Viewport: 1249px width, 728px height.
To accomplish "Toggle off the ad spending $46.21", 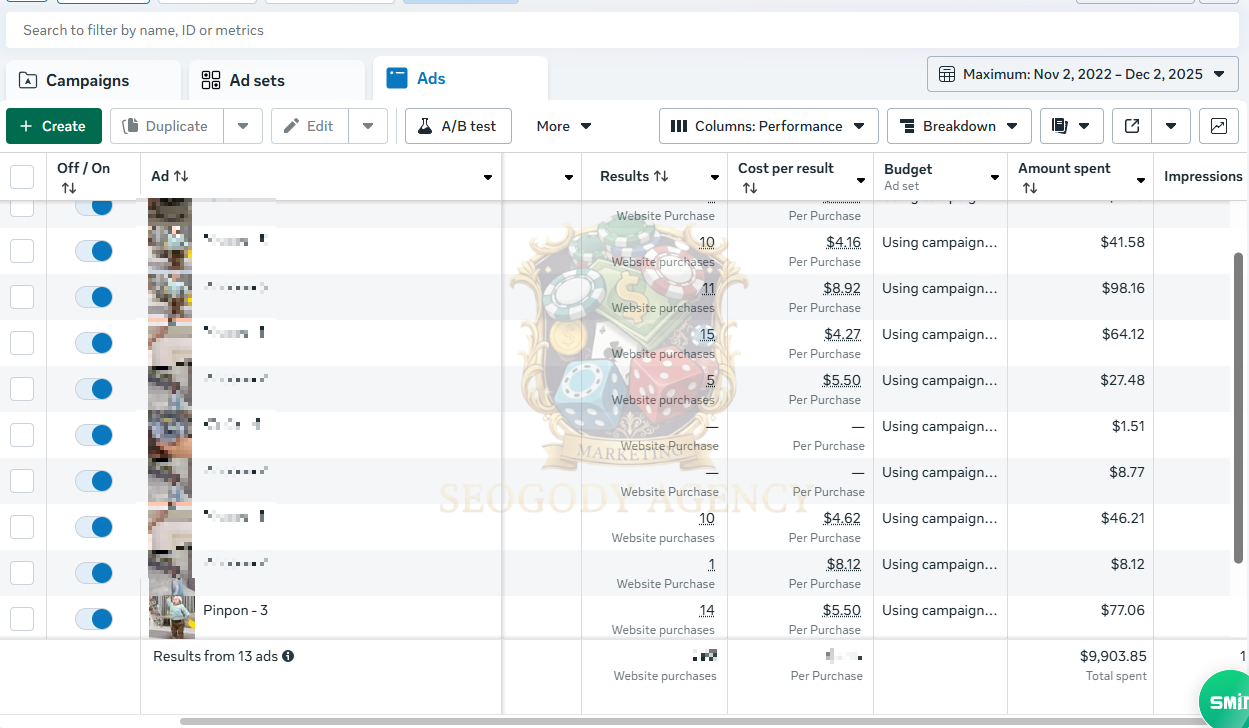I will 94,527.
